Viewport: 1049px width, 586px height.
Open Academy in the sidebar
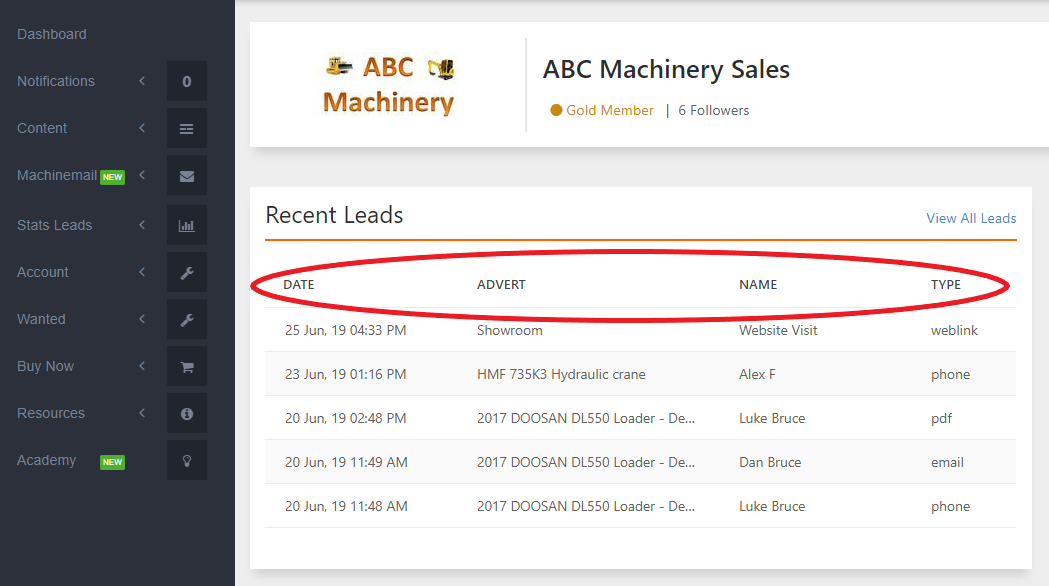[46, 460]
